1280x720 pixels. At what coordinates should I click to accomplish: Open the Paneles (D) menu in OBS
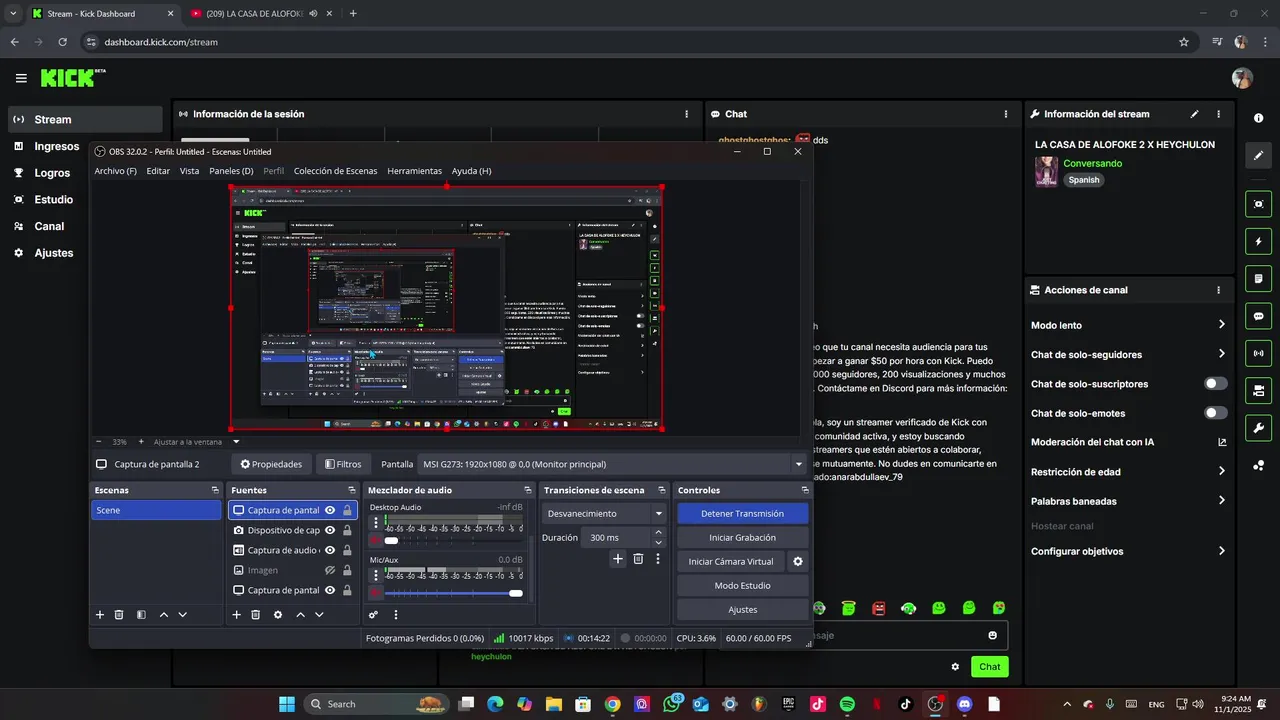coord(231,171)
